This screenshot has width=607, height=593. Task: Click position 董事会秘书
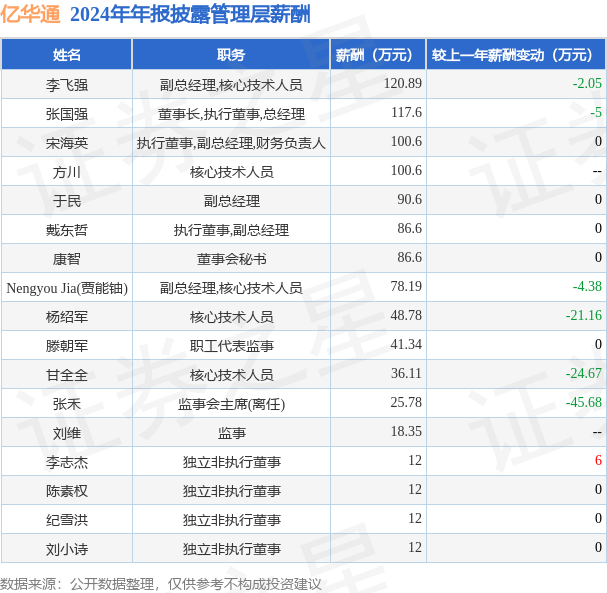pos(231,259)
